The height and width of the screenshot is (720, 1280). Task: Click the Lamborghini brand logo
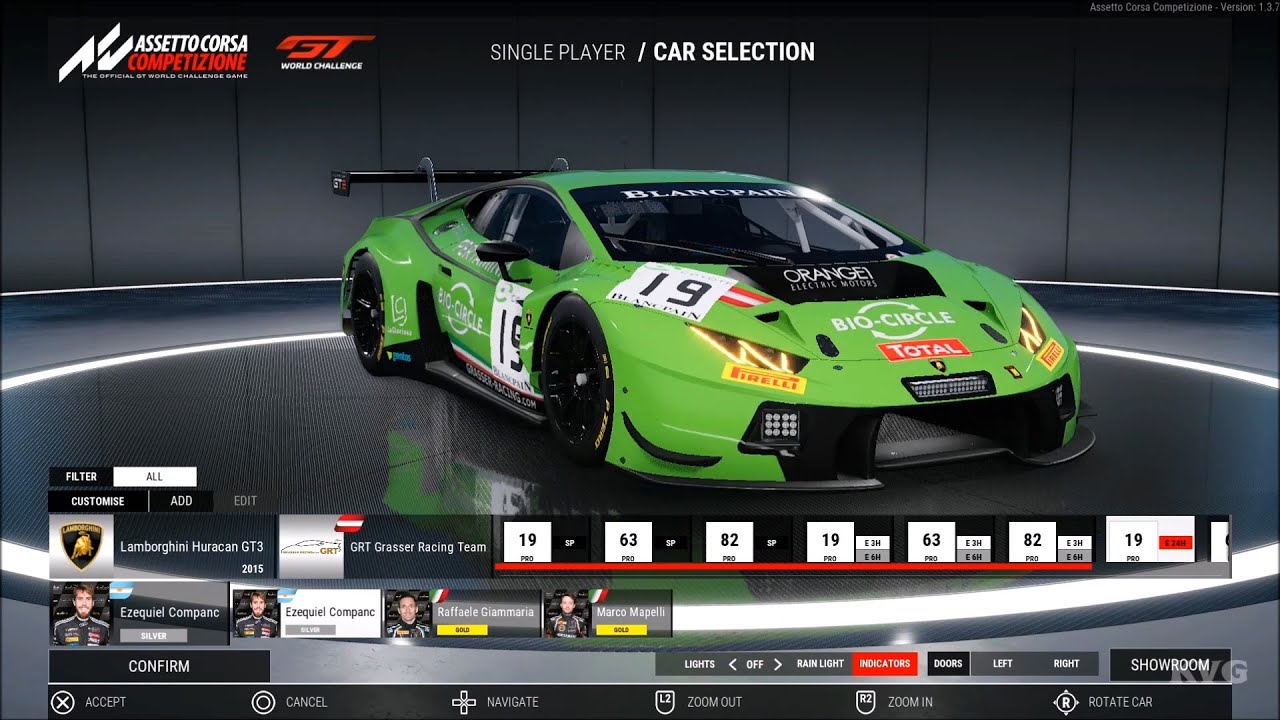81,547
